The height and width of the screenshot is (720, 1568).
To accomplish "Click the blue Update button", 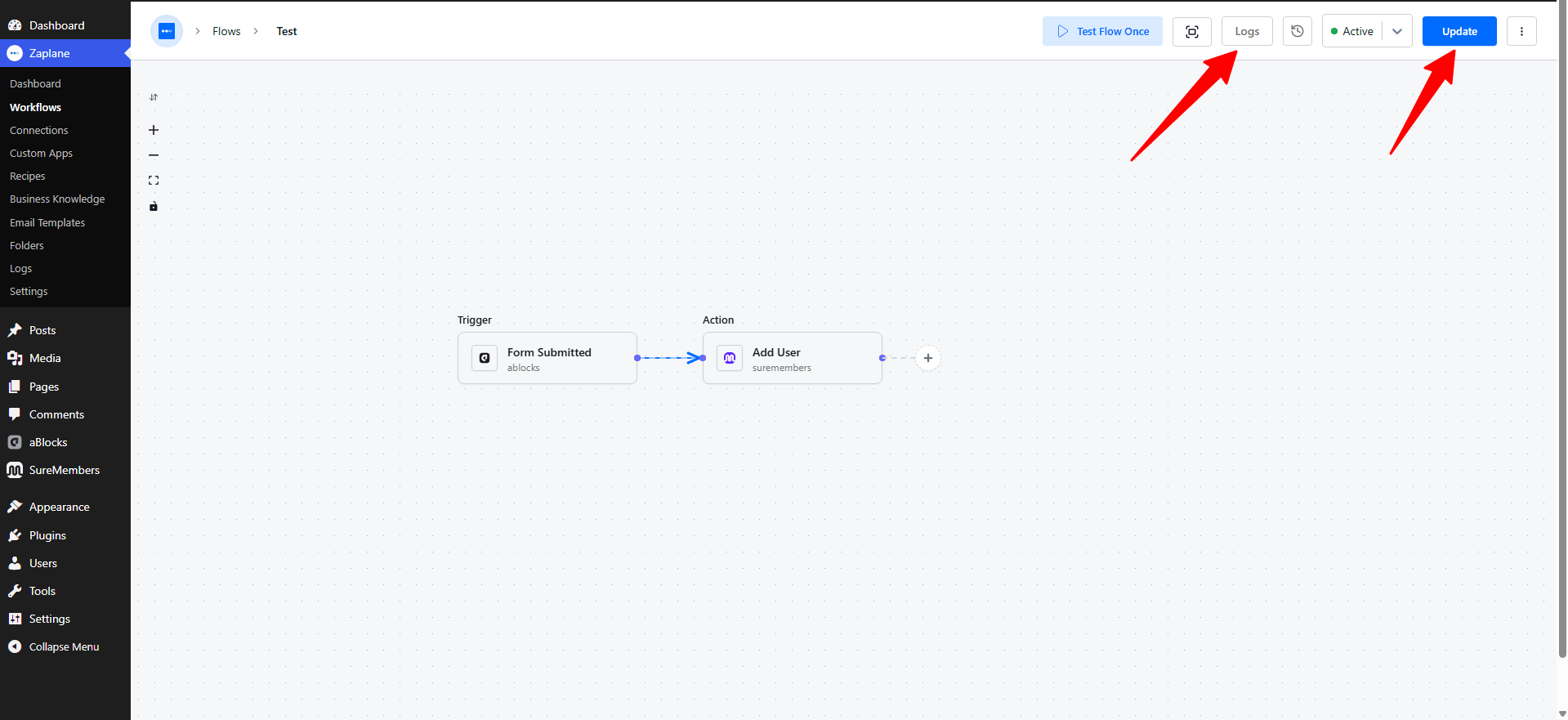I will (x=1459, y=31).
